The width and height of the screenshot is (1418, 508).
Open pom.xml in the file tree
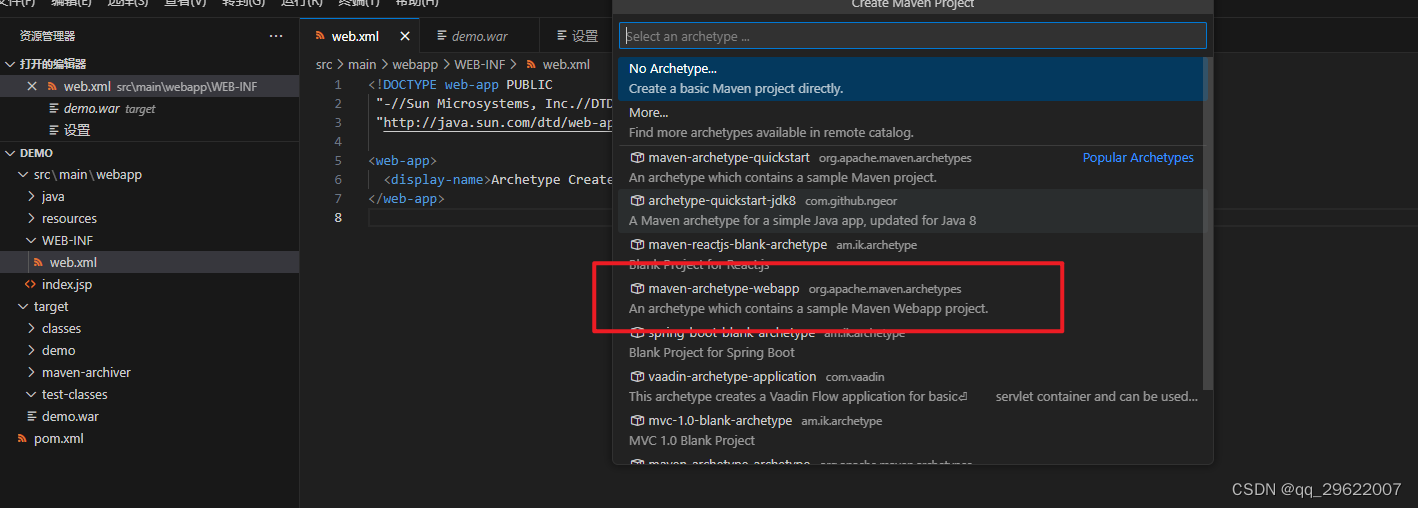click(149, 439)
